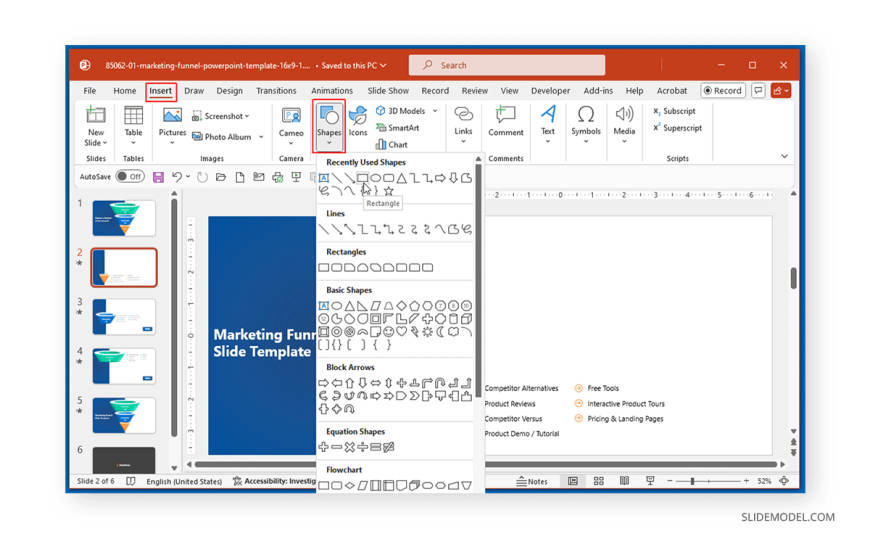The image size is (870, 539).
Task: Pick the lightning bolt in Basic Shapes
Action: [x=414, y=332]
